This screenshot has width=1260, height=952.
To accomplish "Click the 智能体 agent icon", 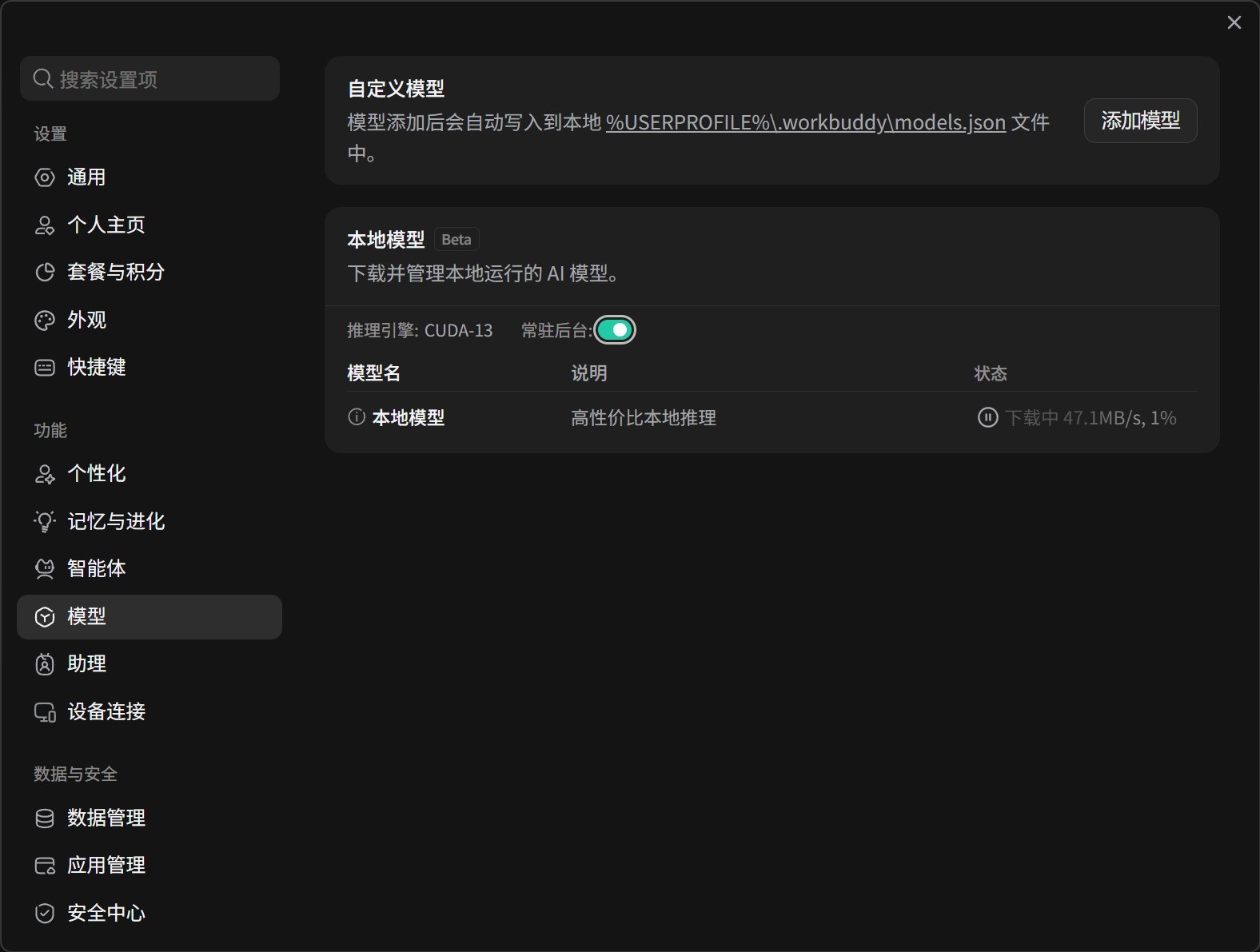I will (x=45, y=569).
